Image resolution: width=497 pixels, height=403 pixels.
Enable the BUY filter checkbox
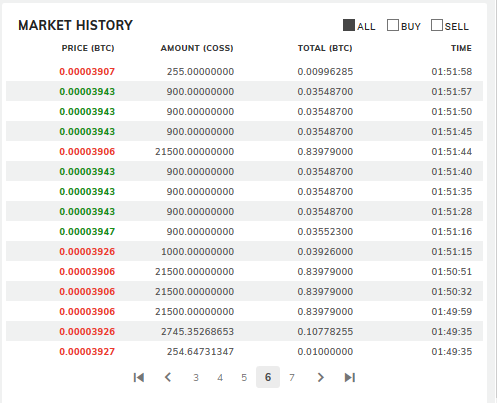(x=393, y=25)
